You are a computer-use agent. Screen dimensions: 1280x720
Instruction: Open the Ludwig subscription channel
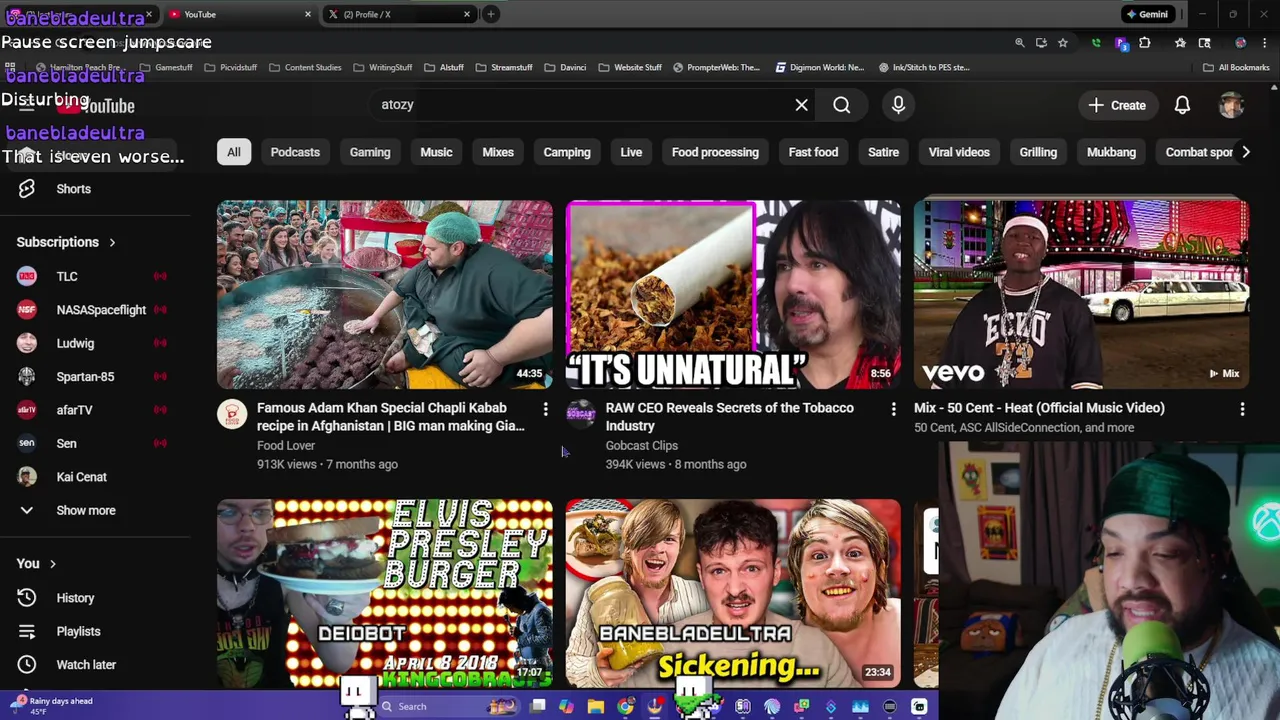(x=75, y=343)
